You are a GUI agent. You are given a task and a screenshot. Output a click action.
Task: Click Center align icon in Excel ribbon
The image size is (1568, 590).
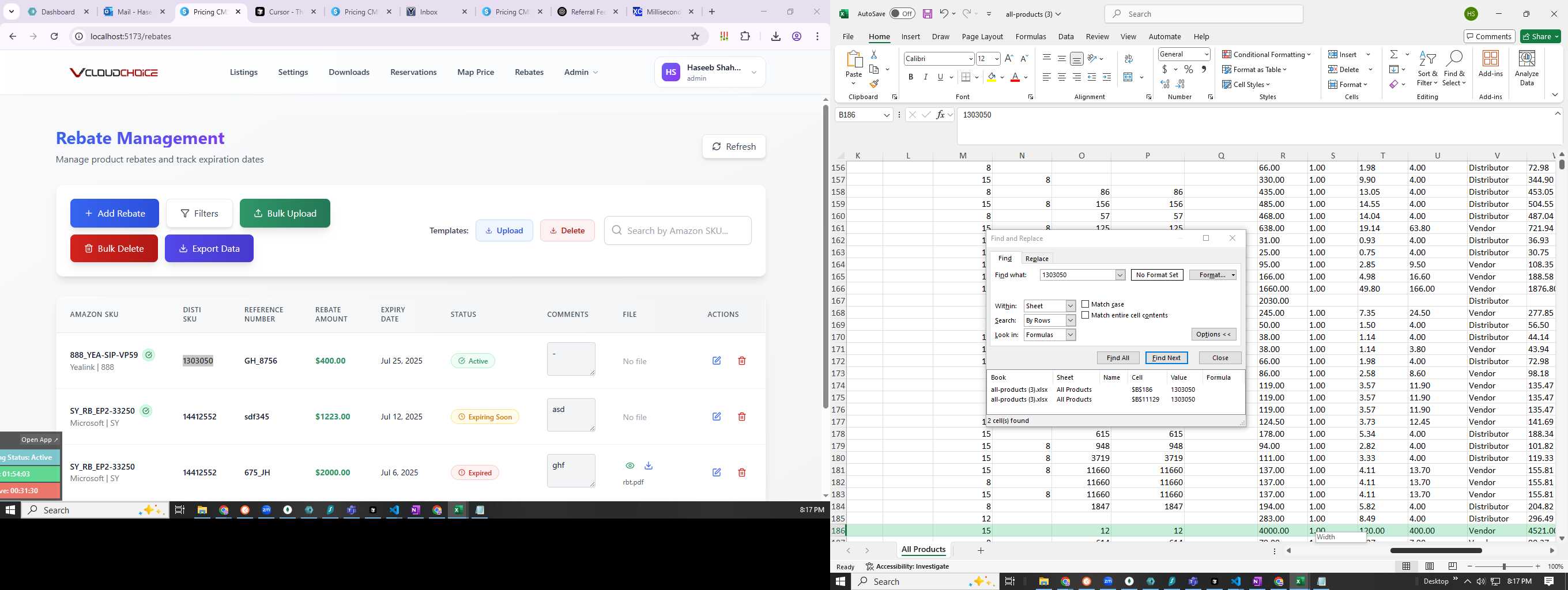[1061, 77]
